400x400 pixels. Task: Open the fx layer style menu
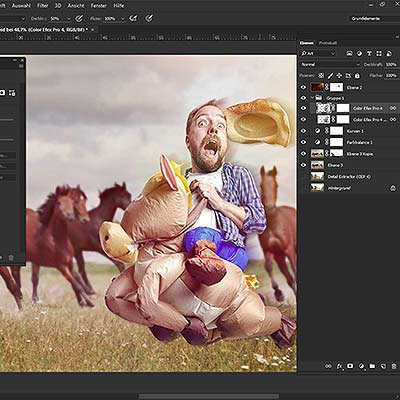point(340,366)
